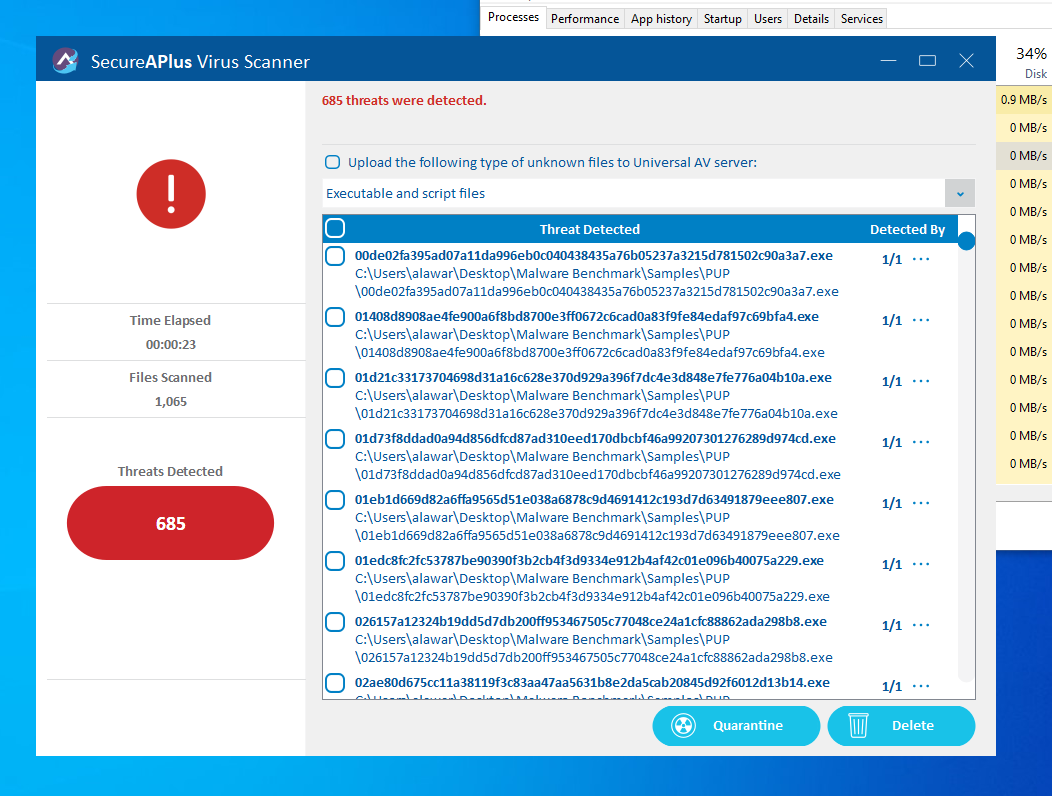1052x796 pixels.
Task: Click the 1/1 detection count for 00de02fa threat
Action: [892, 260]
